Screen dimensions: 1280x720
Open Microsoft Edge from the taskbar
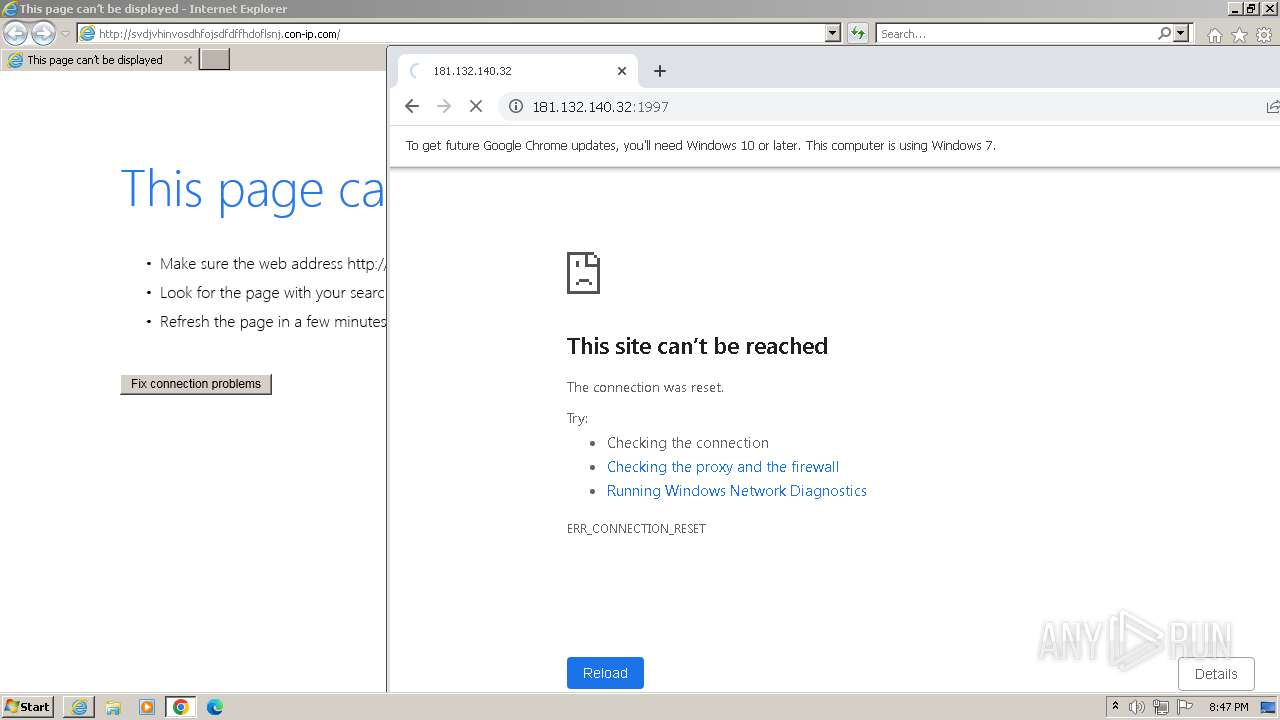pyautogui.click(x=215, y=707)
